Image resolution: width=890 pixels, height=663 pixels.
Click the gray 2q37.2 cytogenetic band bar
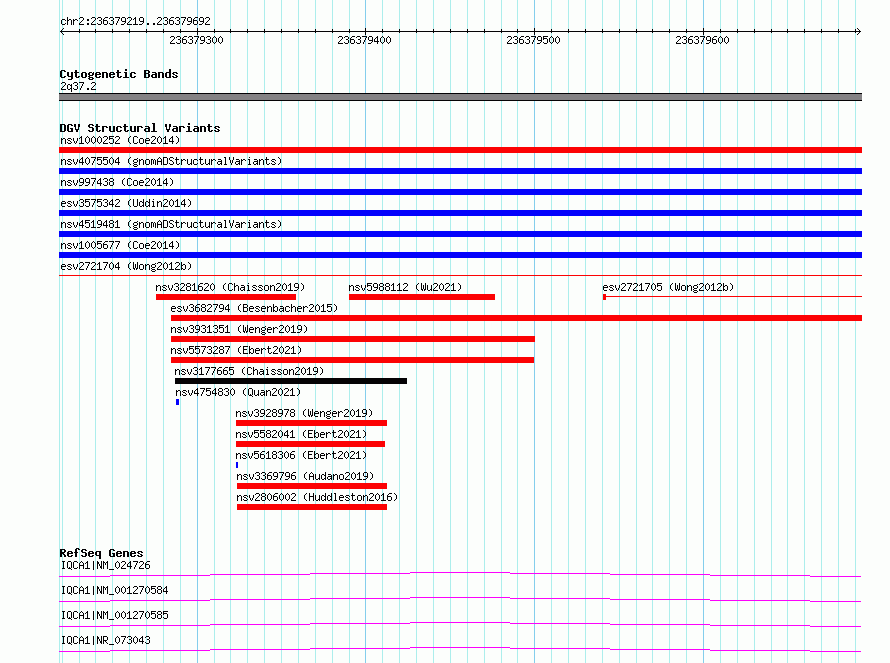tap(460, 97)
